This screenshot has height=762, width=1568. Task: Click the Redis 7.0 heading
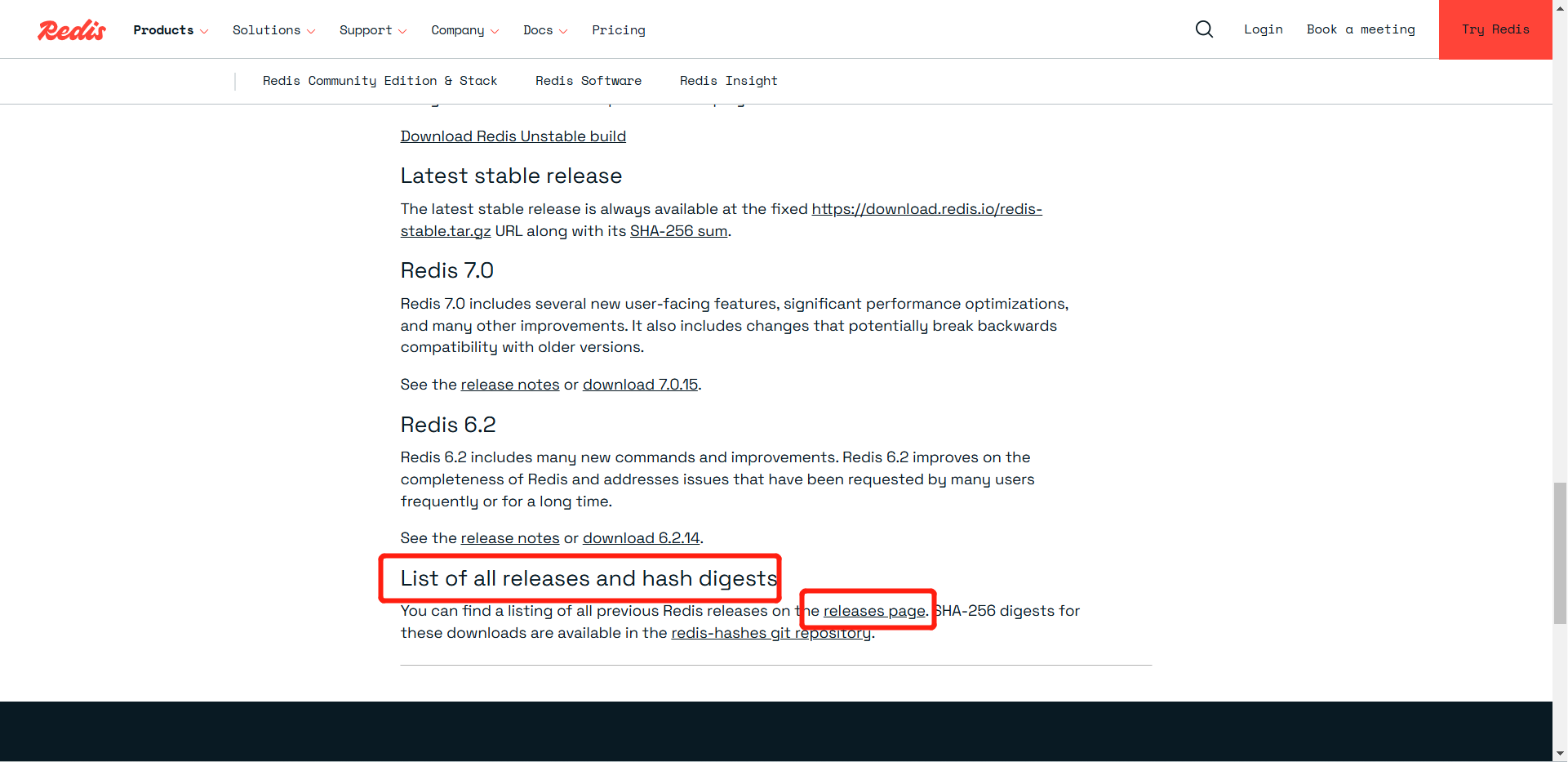tap(447, 270)
